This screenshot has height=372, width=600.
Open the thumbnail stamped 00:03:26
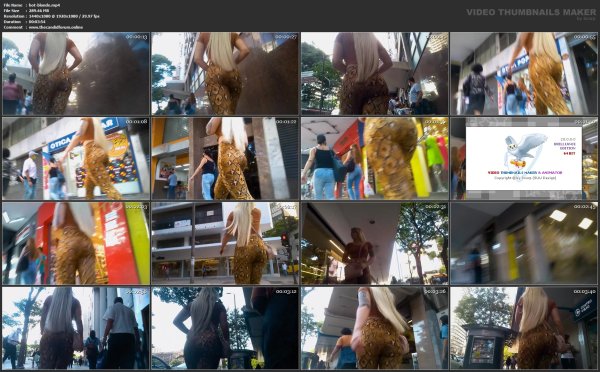(x=375, y=328)
